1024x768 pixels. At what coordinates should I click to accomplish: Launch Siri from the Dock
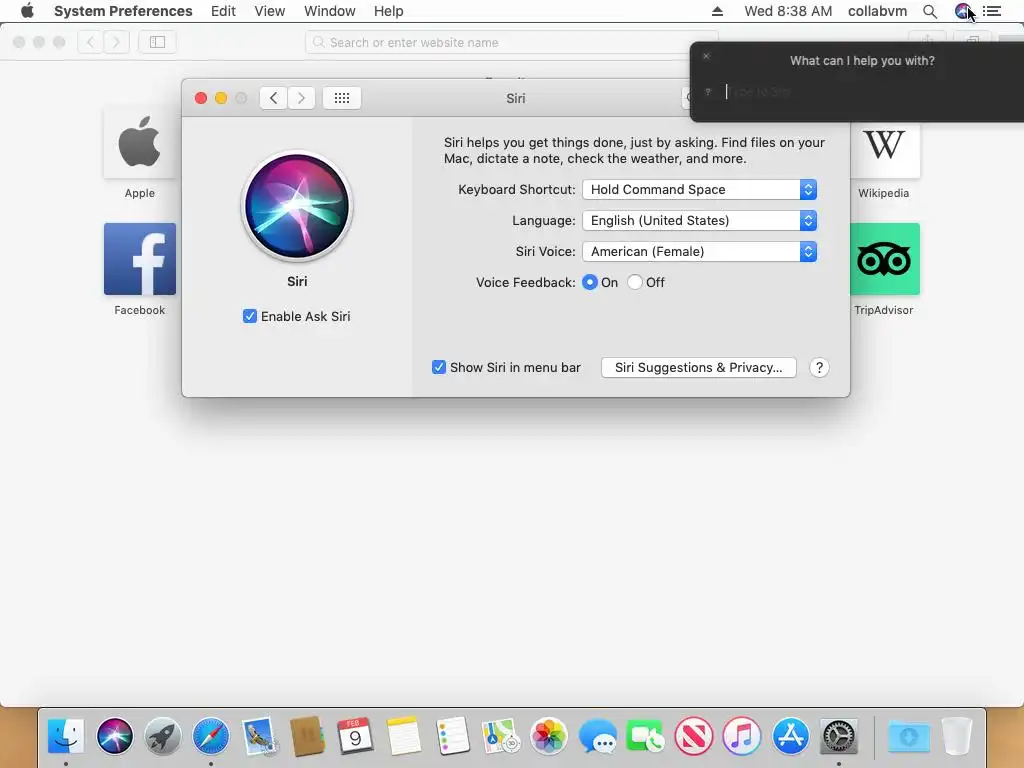[115, 736]
